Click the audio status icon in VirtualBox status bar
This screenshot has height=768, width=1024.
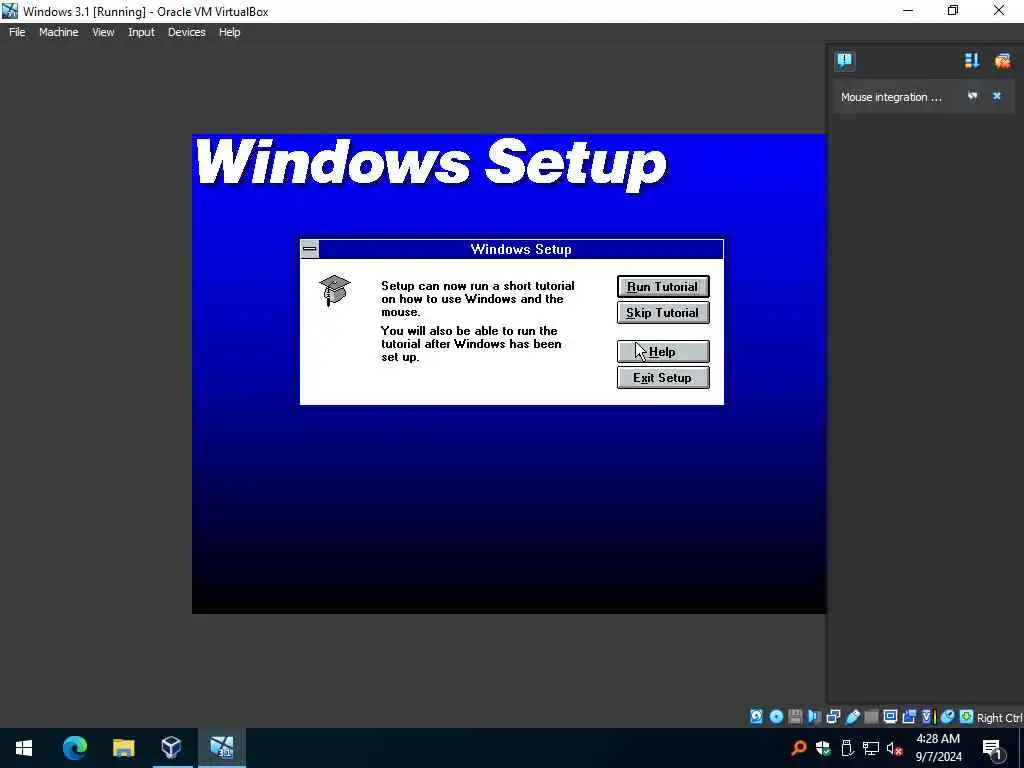pyautogui.click(x=814, y=716)
